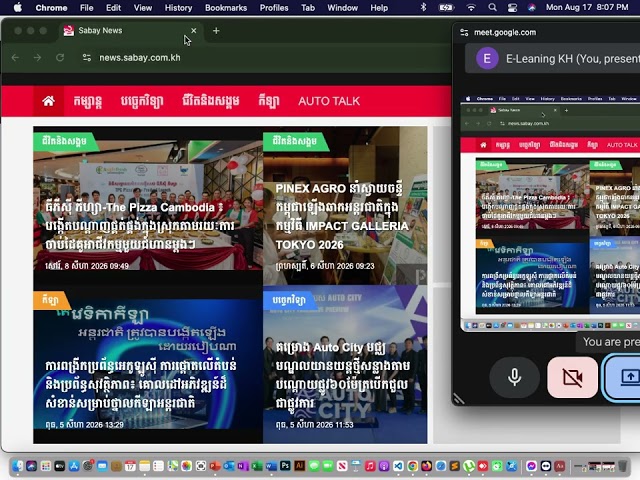640x480 pixels.
Task: Open Siri from menu bar
Action: click(531, 7)
